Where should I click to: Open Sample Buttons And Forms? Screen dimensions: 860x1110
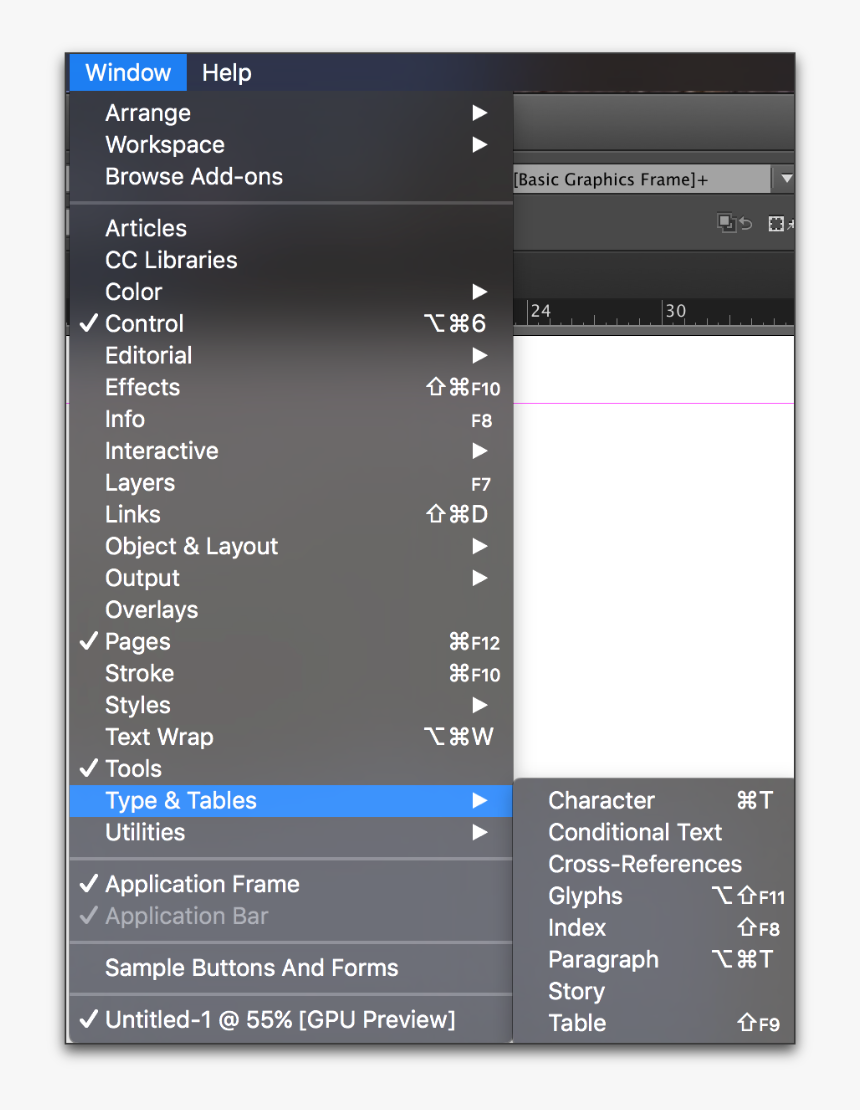tap(291, 968)
